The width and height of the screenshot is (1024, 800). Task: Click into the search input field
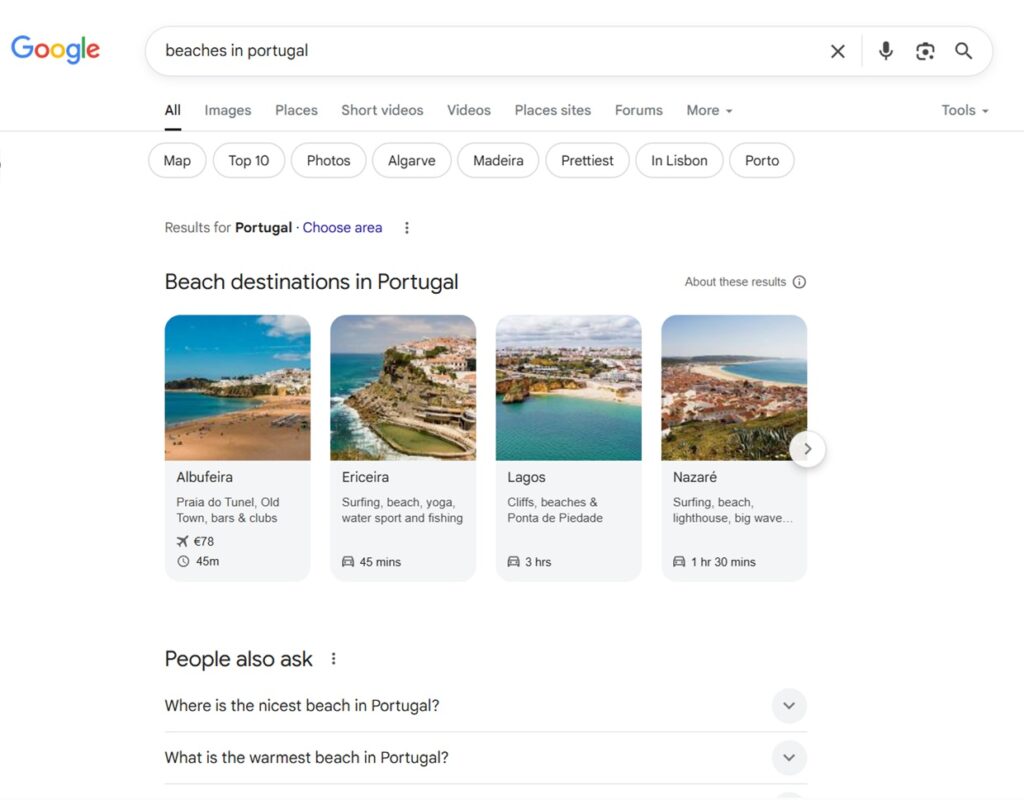[480, 51]
